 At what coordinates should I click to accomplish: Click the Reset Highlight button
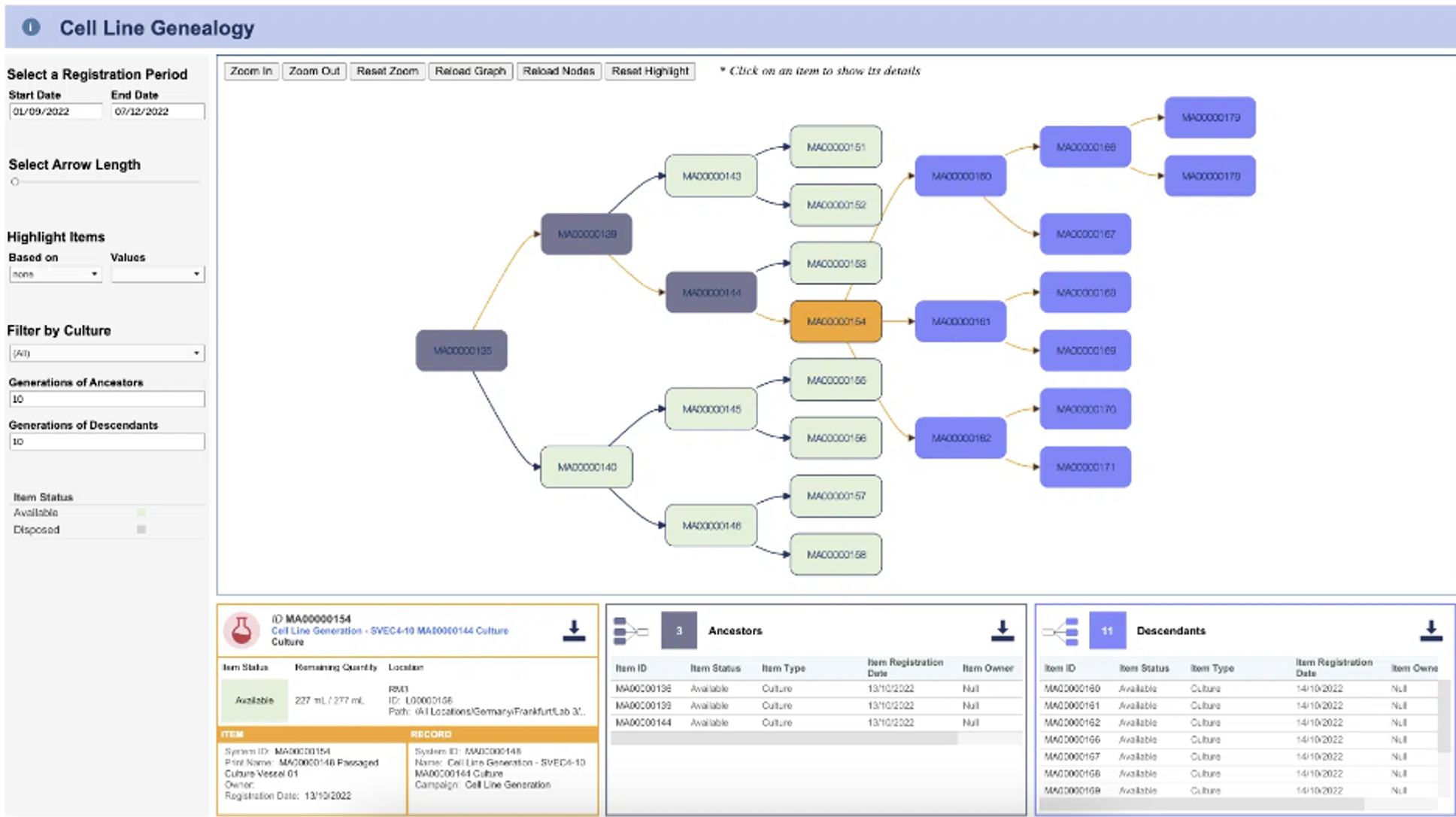(x=650, y=71)
